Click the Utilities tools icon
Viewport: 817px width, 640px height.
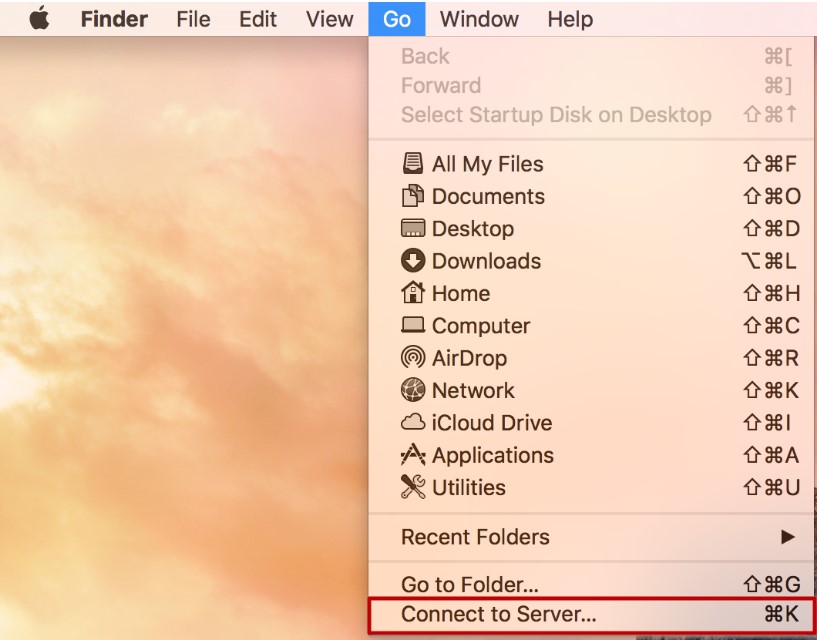point(413,486)
